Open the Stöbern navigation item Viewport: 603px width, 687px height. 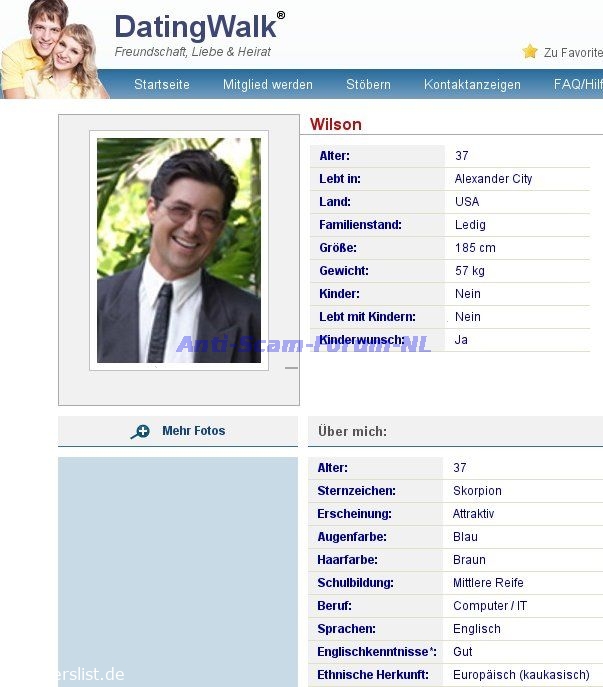[x=368, y=85]
